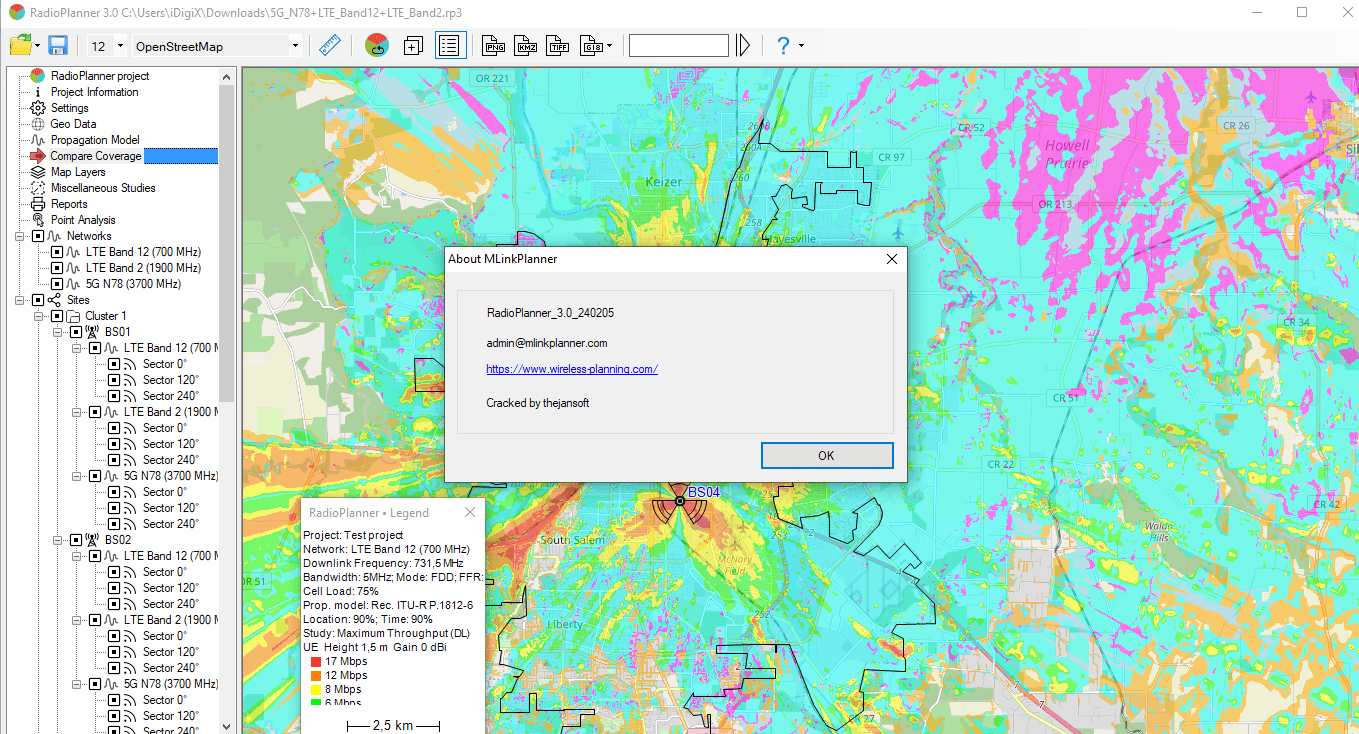Toggle LTE Band 12 (700 MHz) checkbox under Networks
1359x734 pixels.
57,252
